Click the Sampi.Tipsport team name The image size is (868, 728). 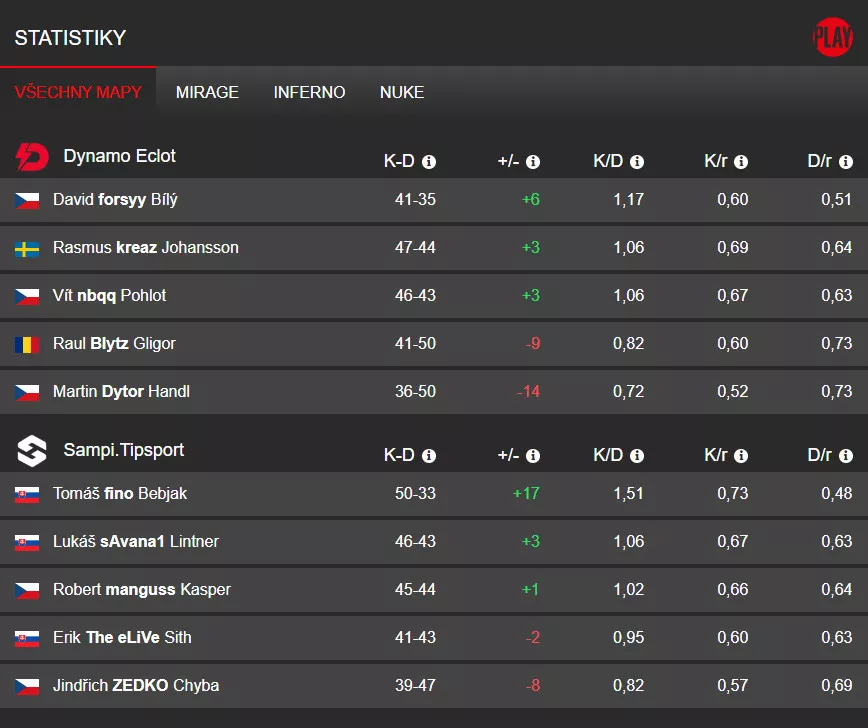tap(124, 450)
